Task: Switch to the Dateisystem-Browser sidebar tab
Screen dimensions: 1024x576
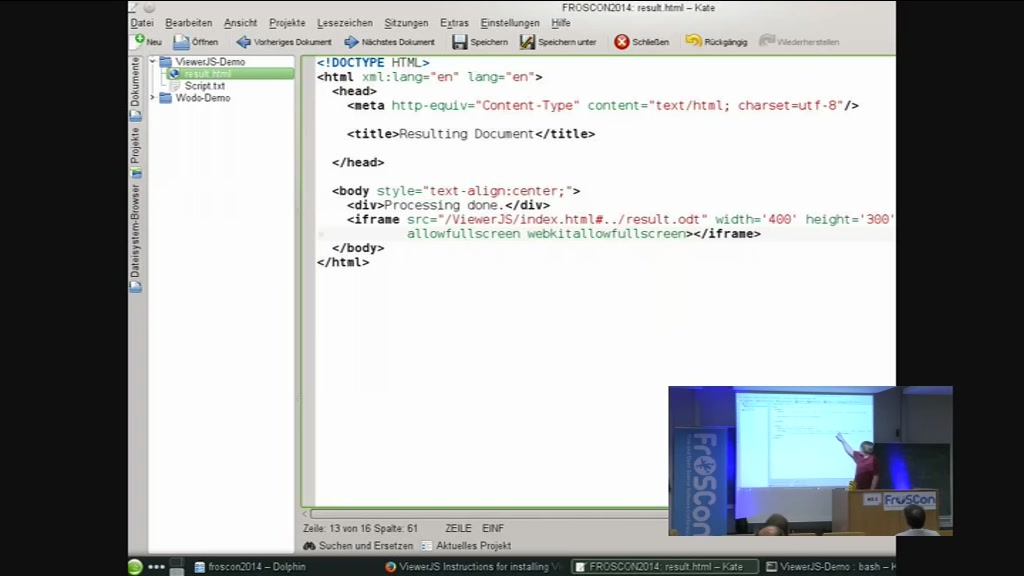Action: [135, 238]
